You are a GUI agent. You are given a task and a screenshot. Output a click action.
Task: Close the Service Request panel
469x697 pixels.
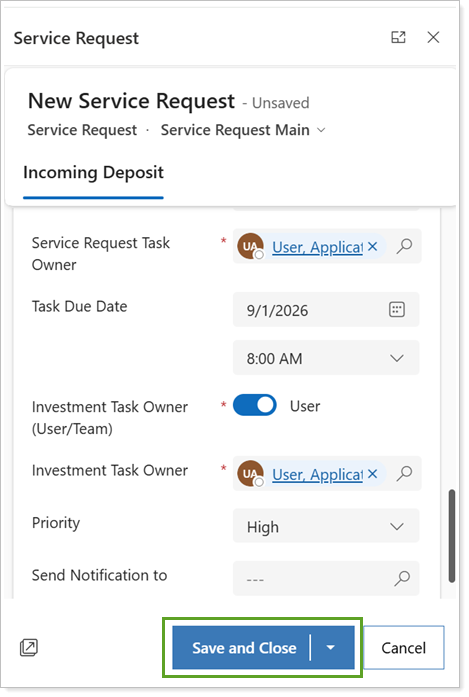[433, 37]
